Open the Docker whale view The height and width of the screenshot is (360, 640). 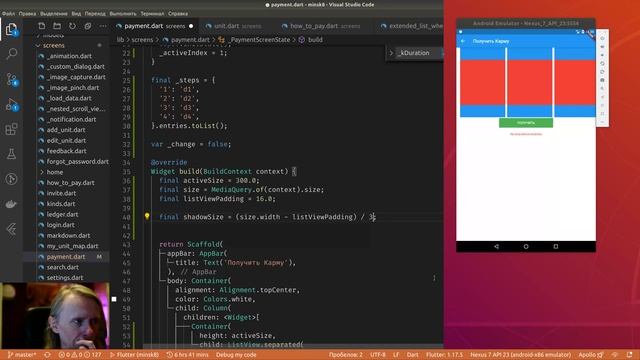coord(11,204)
